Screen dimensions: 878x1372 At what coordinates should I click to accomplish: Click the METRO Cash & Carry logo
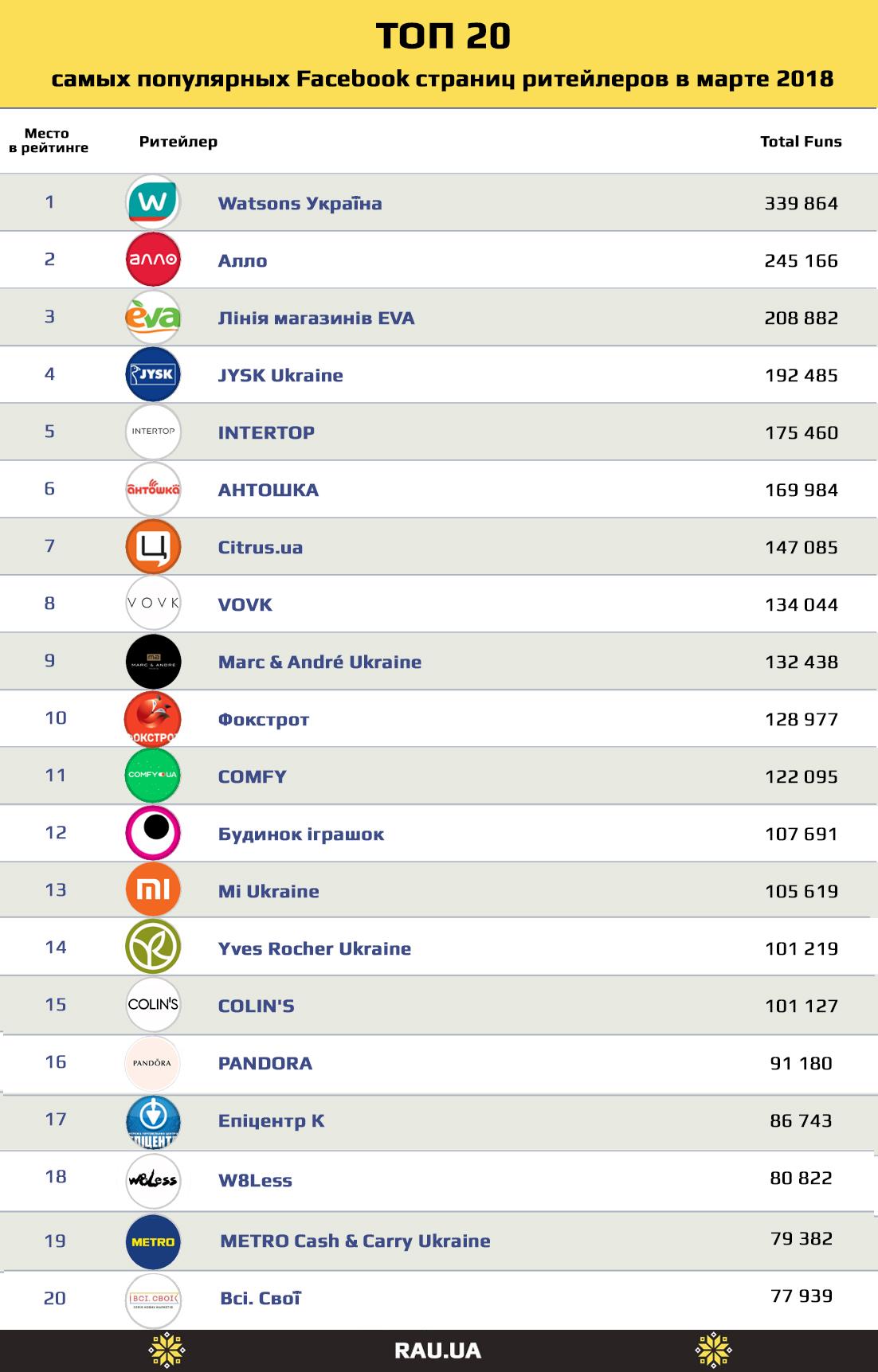[x=153, y=1241]
